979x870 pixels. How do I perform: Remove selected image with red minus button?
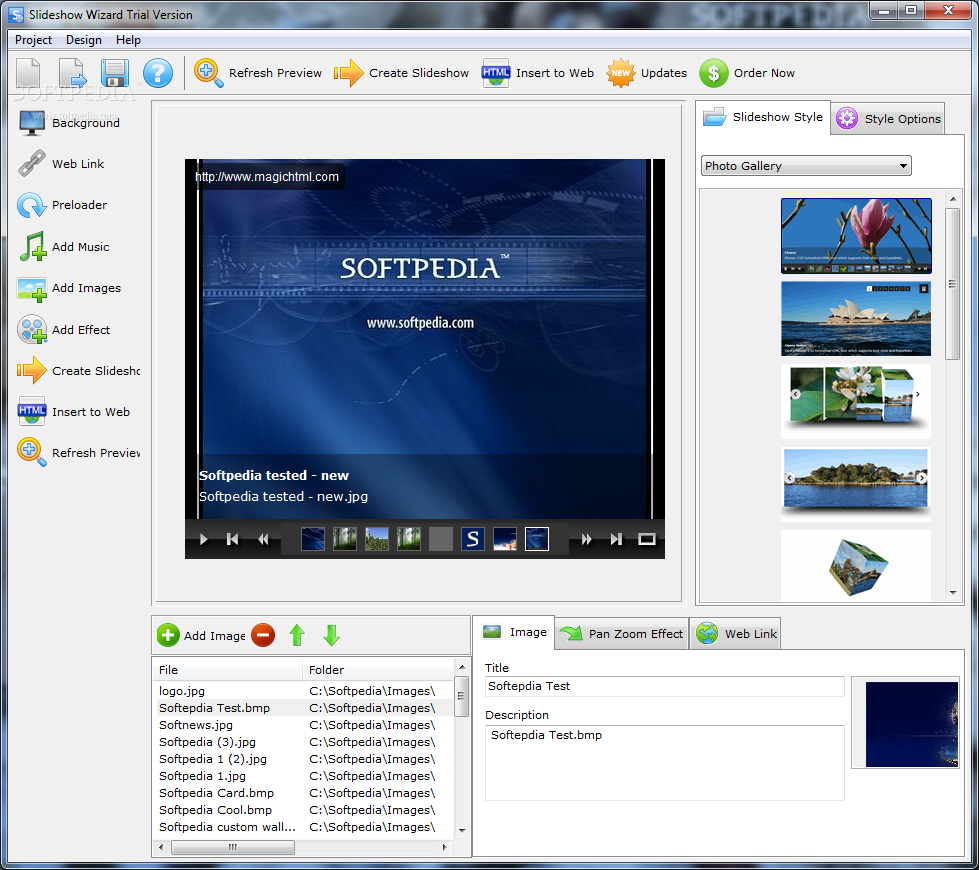[263, 635]
